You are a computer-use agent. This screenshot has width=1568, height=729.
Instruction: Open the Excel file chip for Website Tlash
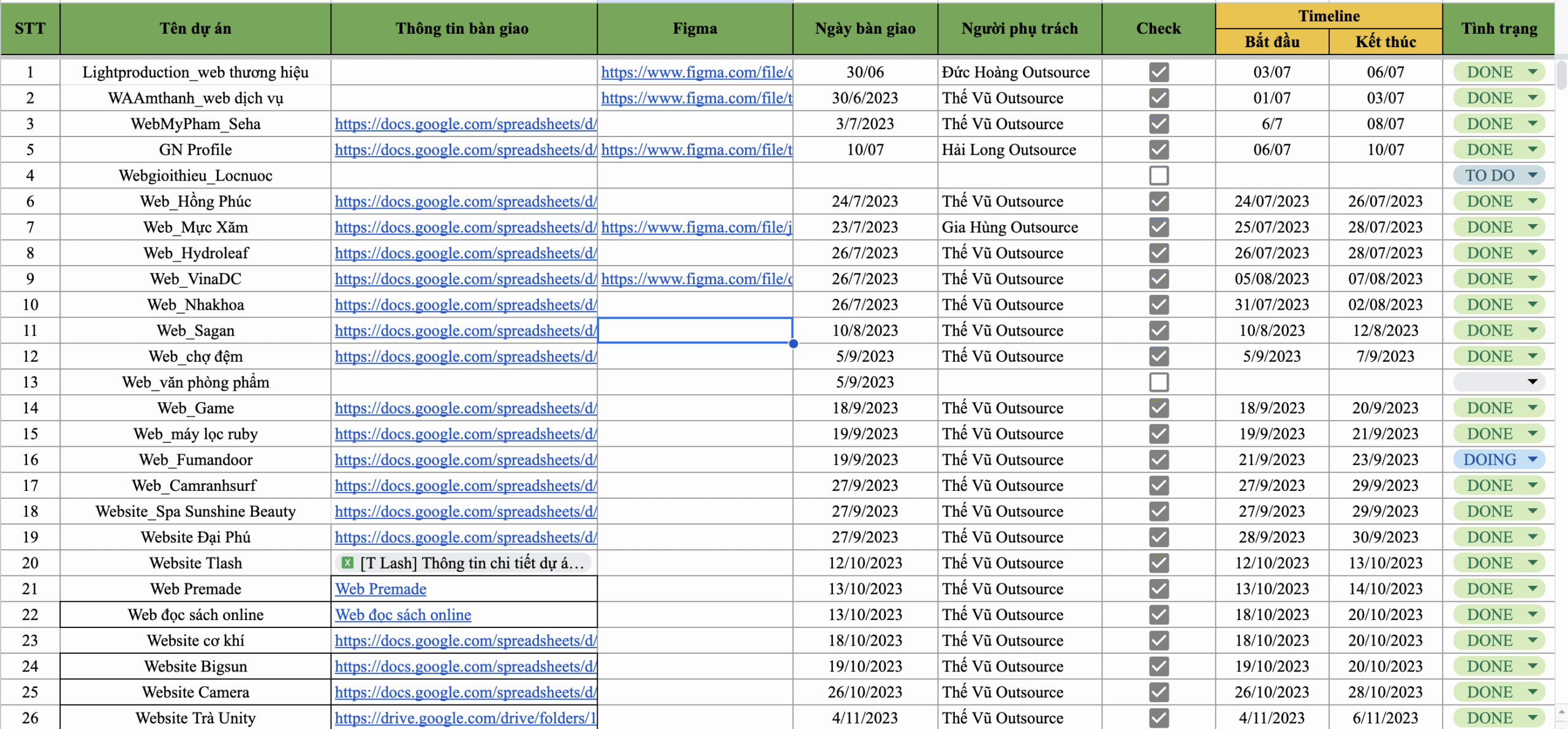click(464, 563)
